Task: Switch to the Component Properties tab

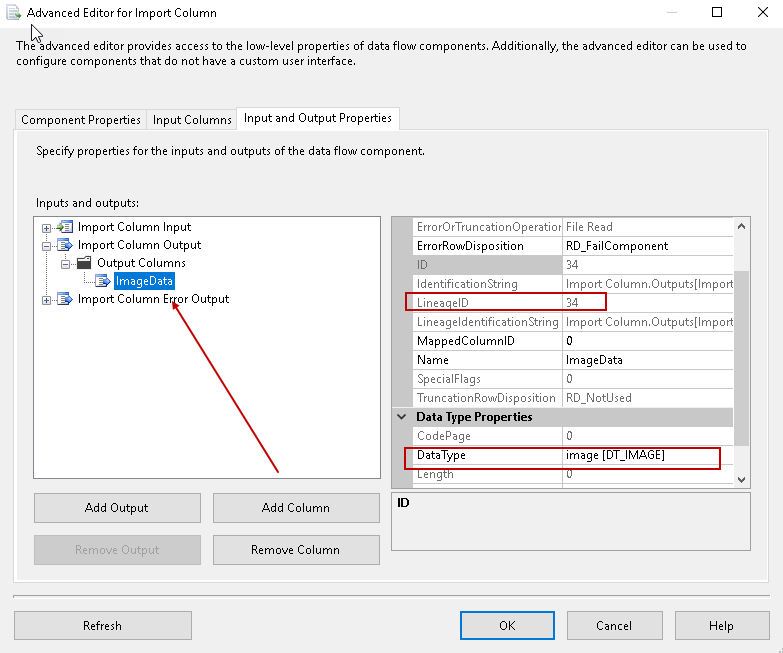Action: [x=81, y=120]
